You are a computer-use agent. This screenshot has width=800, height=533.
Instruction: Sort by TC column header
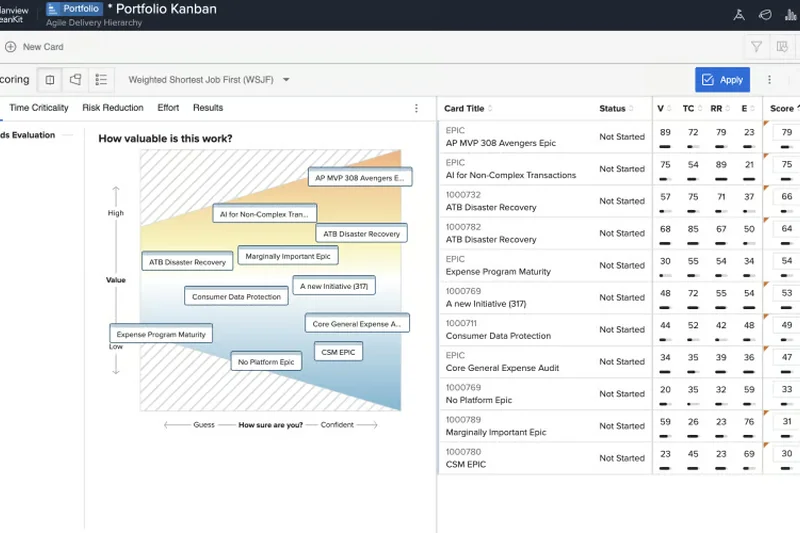tap(692, 108)
